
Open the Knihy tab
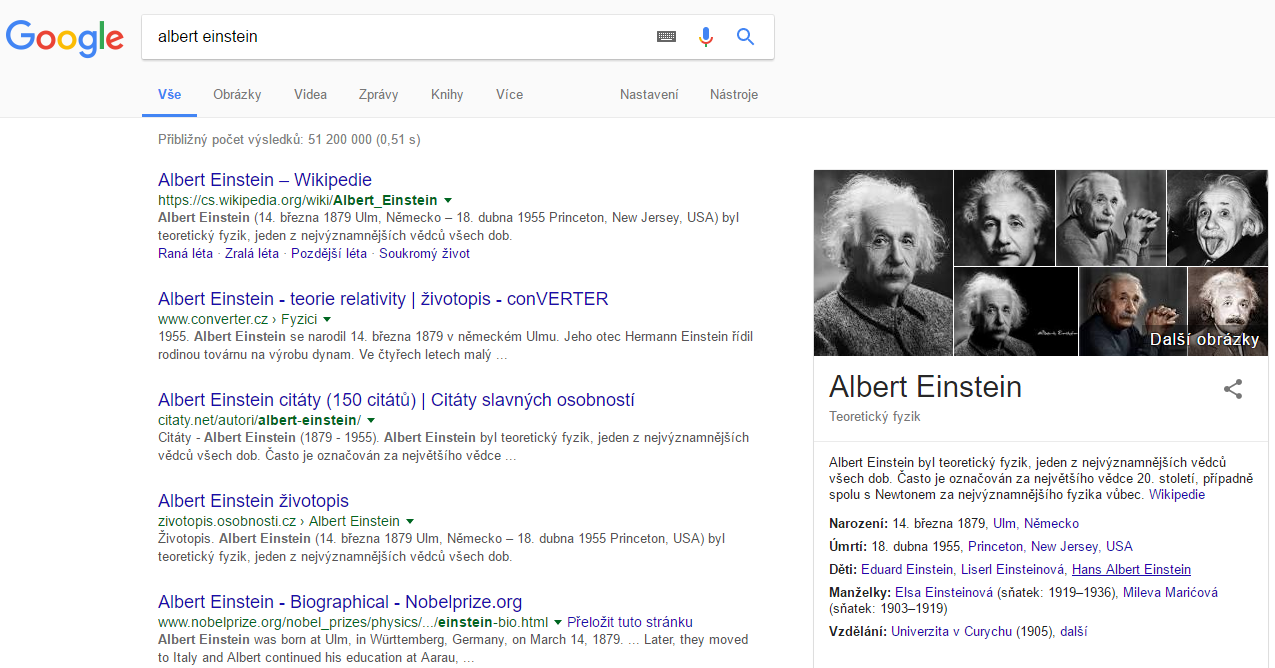(x=447, y=95)
